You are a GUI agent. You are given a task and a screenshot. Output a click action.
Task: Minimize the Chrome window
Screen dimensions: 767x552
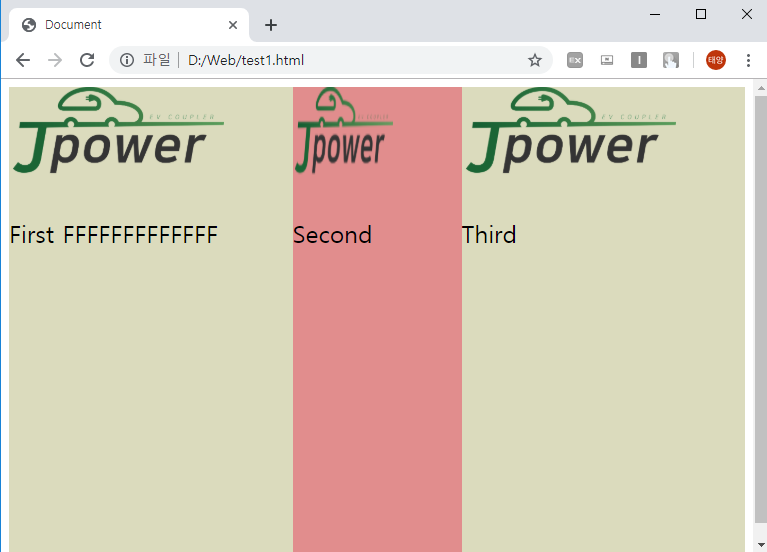[655, 14]
